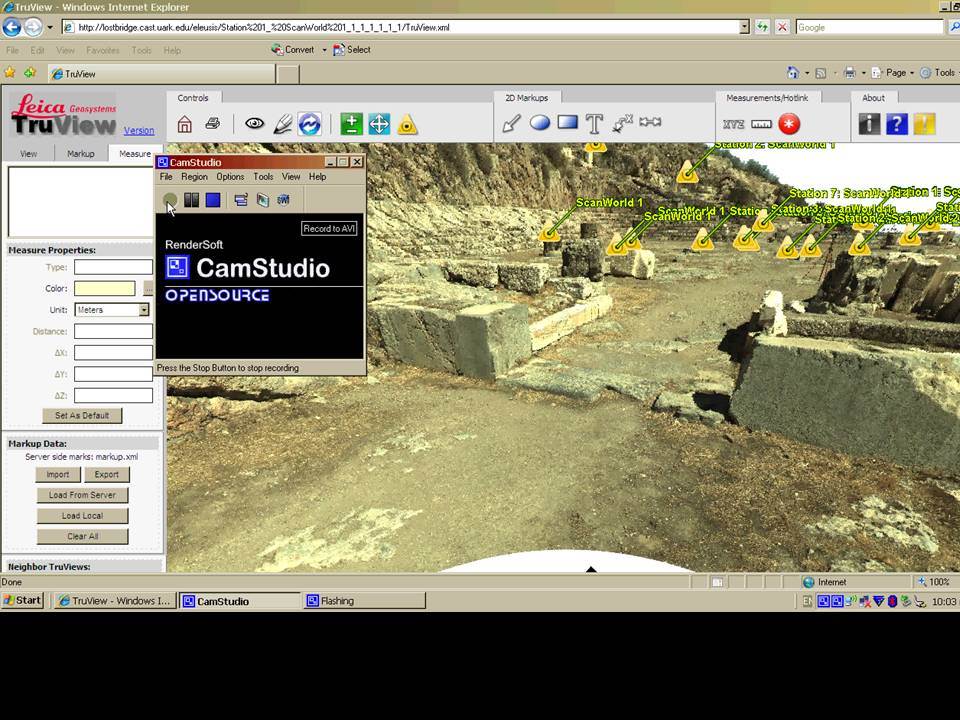Screen dimensions: 960x720
Task: Select the 2D arrow markup tool
Action: pos(511,124)
